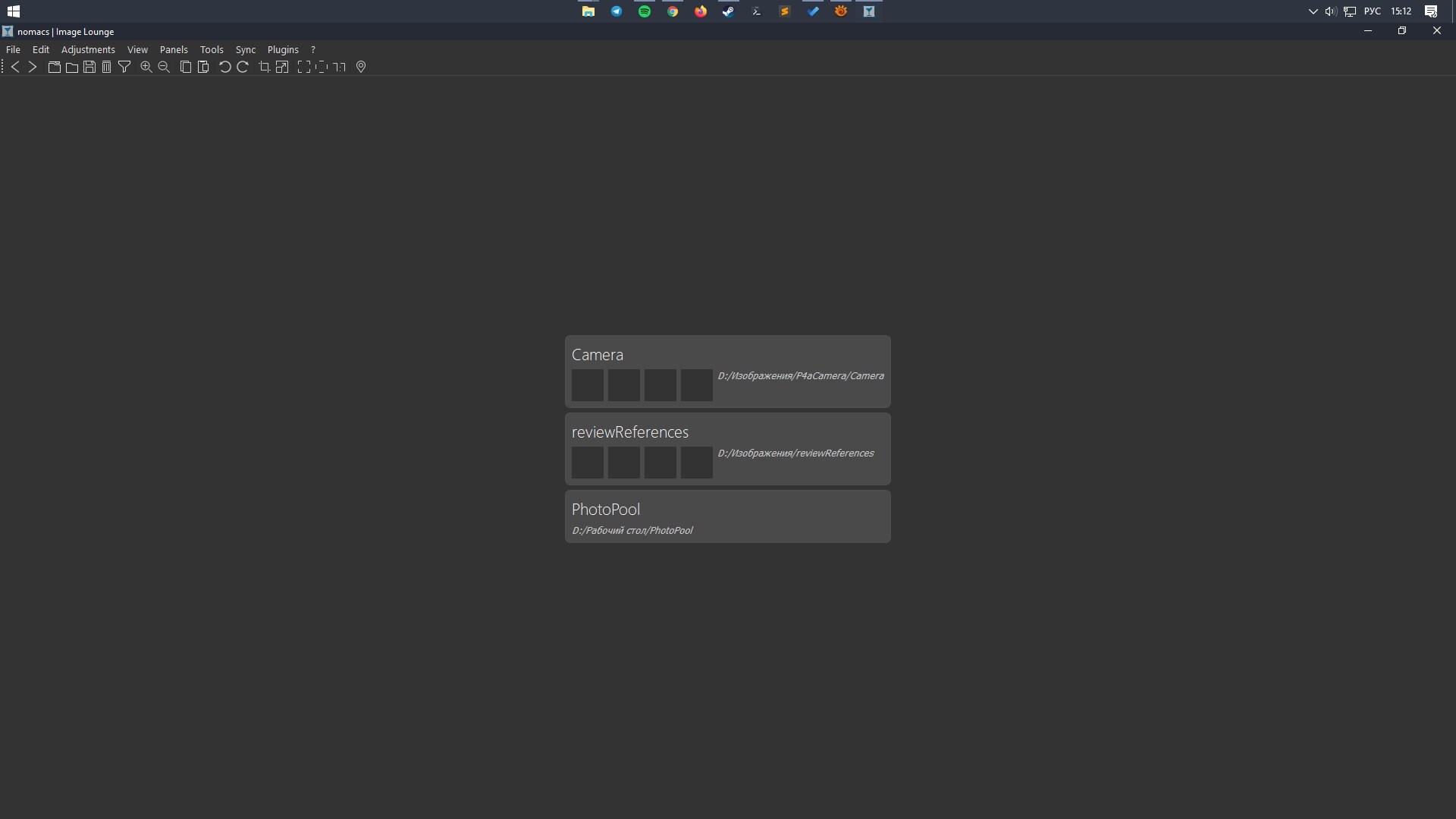Viewport: 1456px width, 819px height.
Task: Open the PhotoPool recent folder
Action: (728, 516)
